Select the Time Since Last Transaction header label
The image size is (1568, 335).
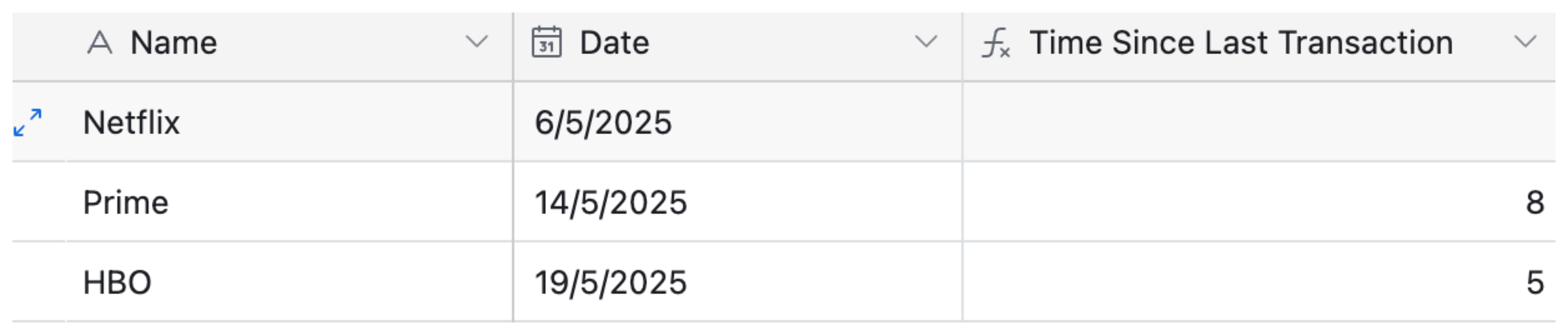tap(1241, 43)
